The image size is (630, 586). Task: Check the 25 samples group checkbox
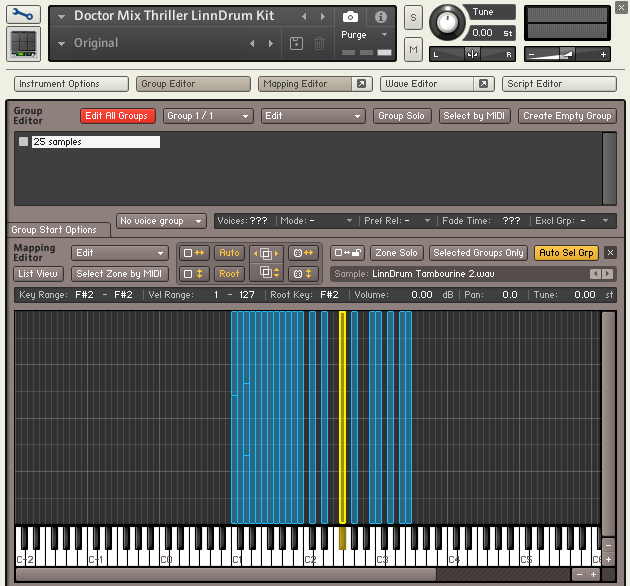24,142
